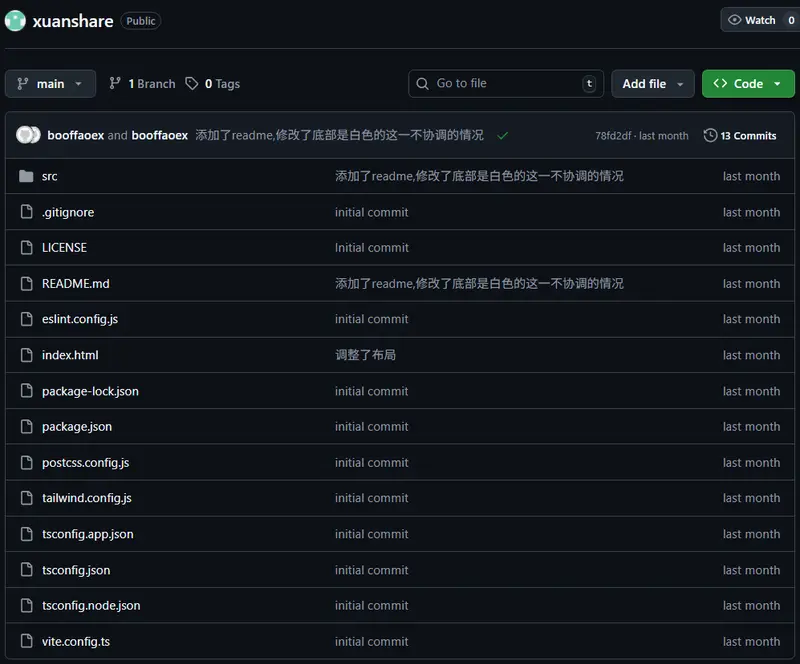Click the green commit status checkmark
Screen dimensions: 800x664
click(502, 135)
